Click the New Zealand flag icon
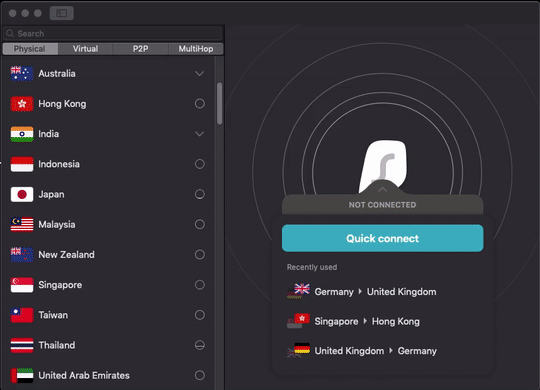 tap(22, 255)
